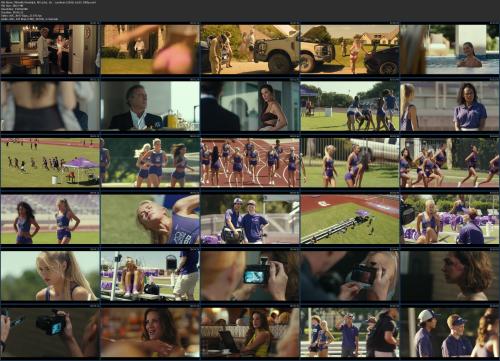Open wide field shot with purple canopy tent
The height and width of the screenshot is (361, 500).
50,163
